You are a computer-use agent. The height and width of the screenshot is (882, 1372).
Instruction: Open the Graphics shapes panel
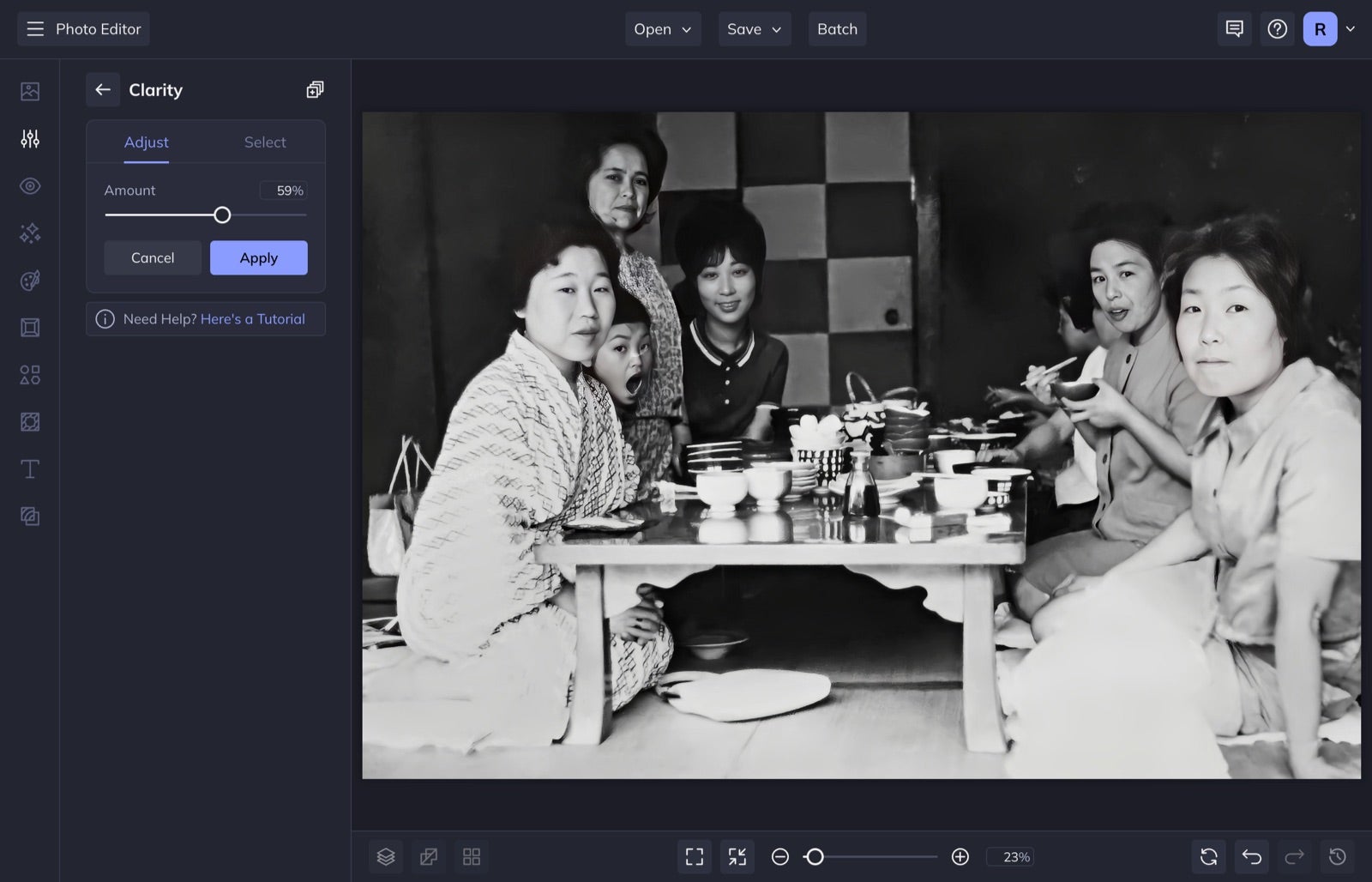coord(30,374)
